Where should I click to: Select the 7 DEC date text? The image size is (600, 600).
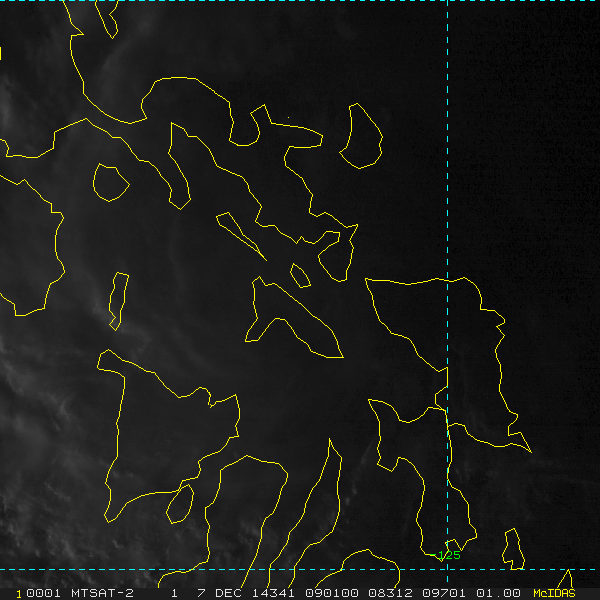pyautogui.click(x=220, y=593)
